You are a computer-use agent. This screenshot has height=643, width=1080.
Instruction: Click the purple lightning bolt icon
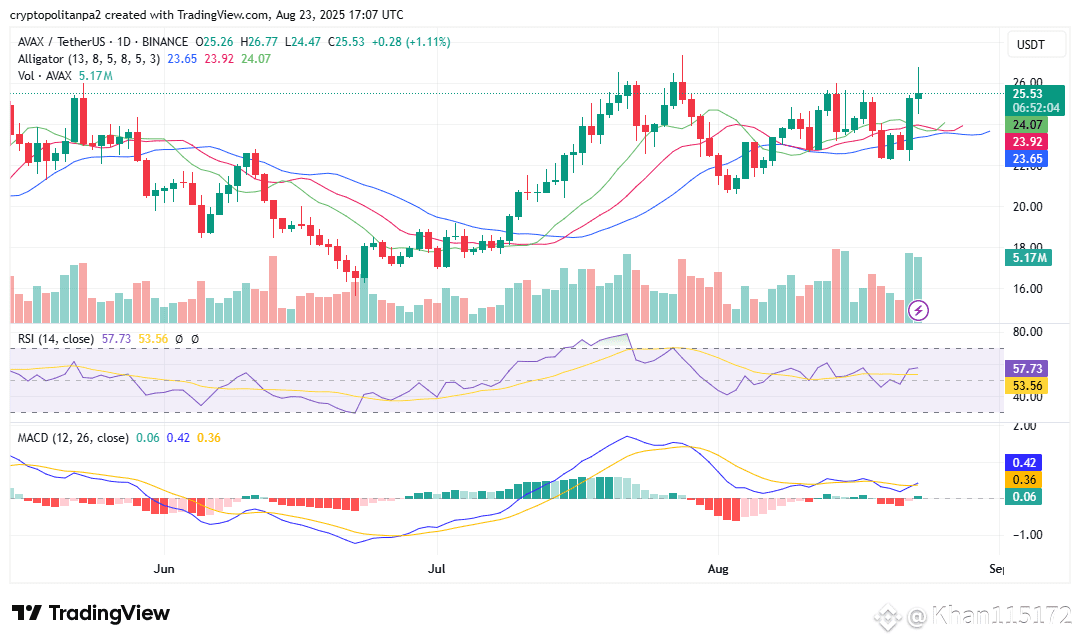click(918, 310)
